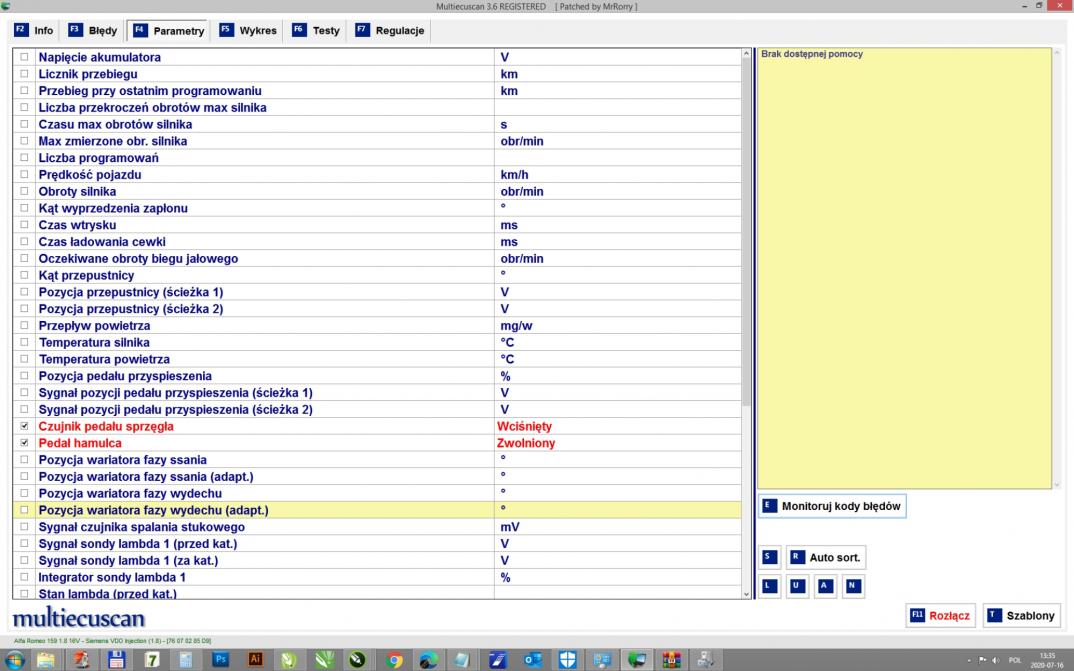1074x671 pixels.
Task: Click the N shortcut button
Action: click(x=853, y=586)
